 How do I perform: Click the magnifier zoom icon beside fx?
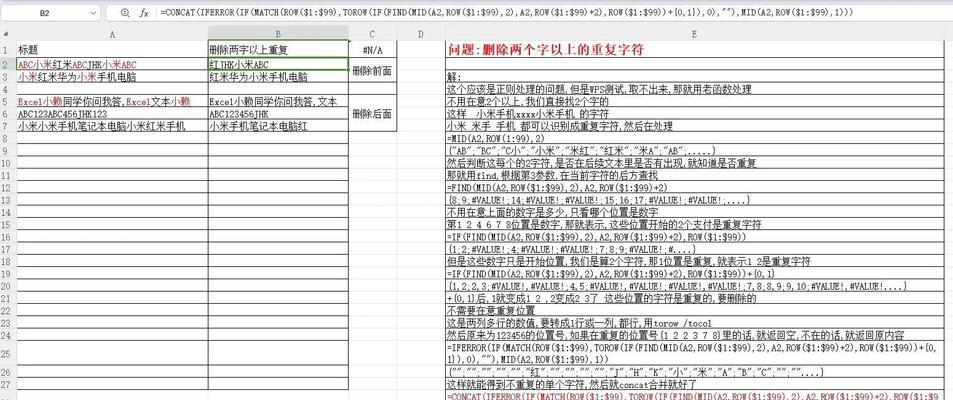coord(125,12)
